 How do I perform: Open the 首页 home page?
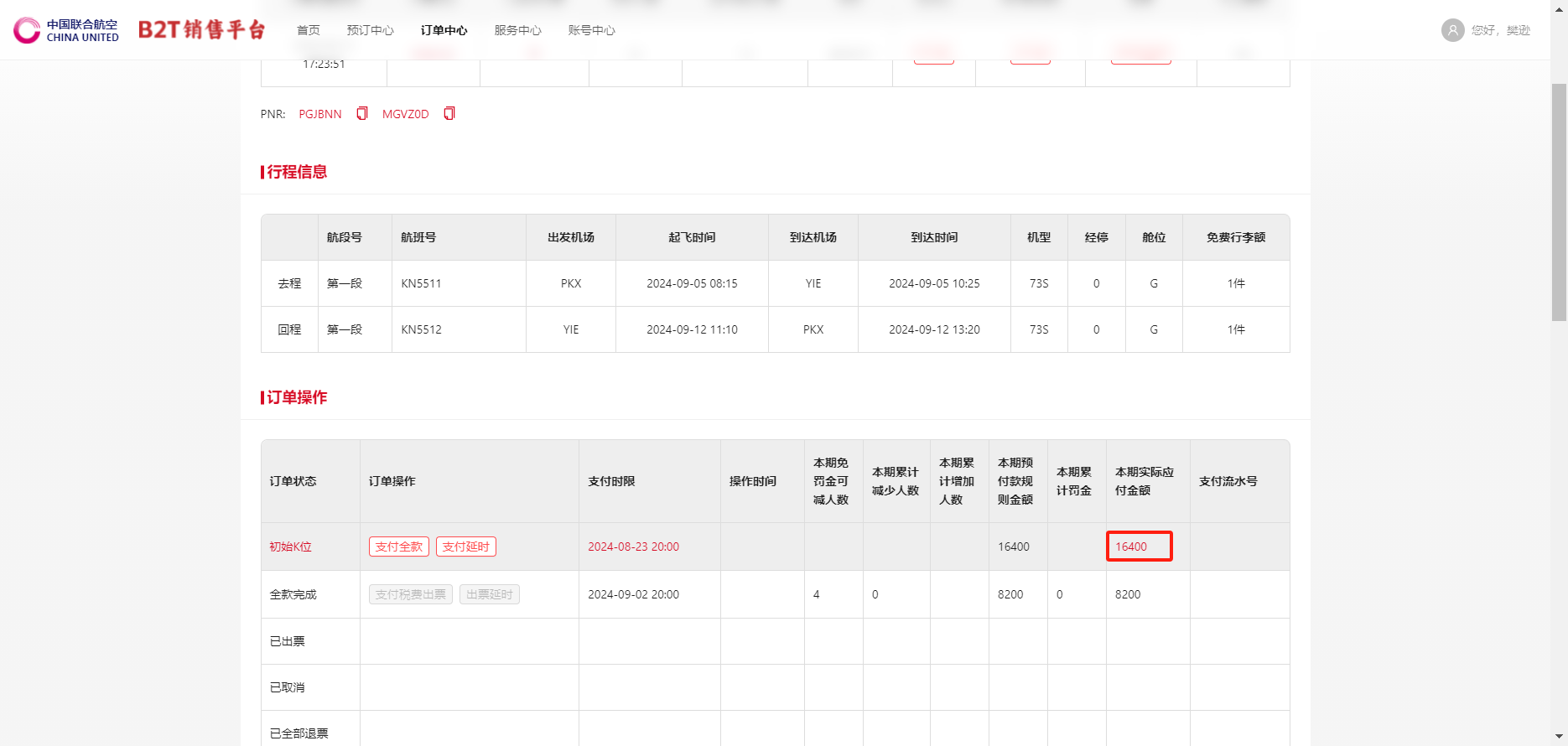pos(309,30)
